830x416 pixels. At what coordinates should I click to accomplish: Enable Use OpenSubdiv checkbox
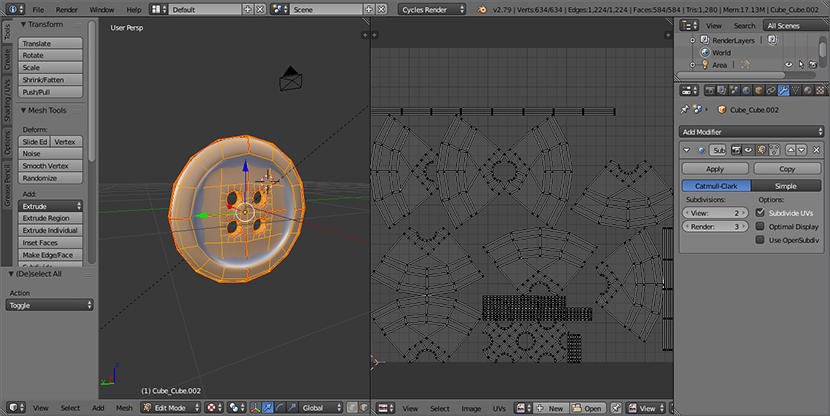[760, 240]
